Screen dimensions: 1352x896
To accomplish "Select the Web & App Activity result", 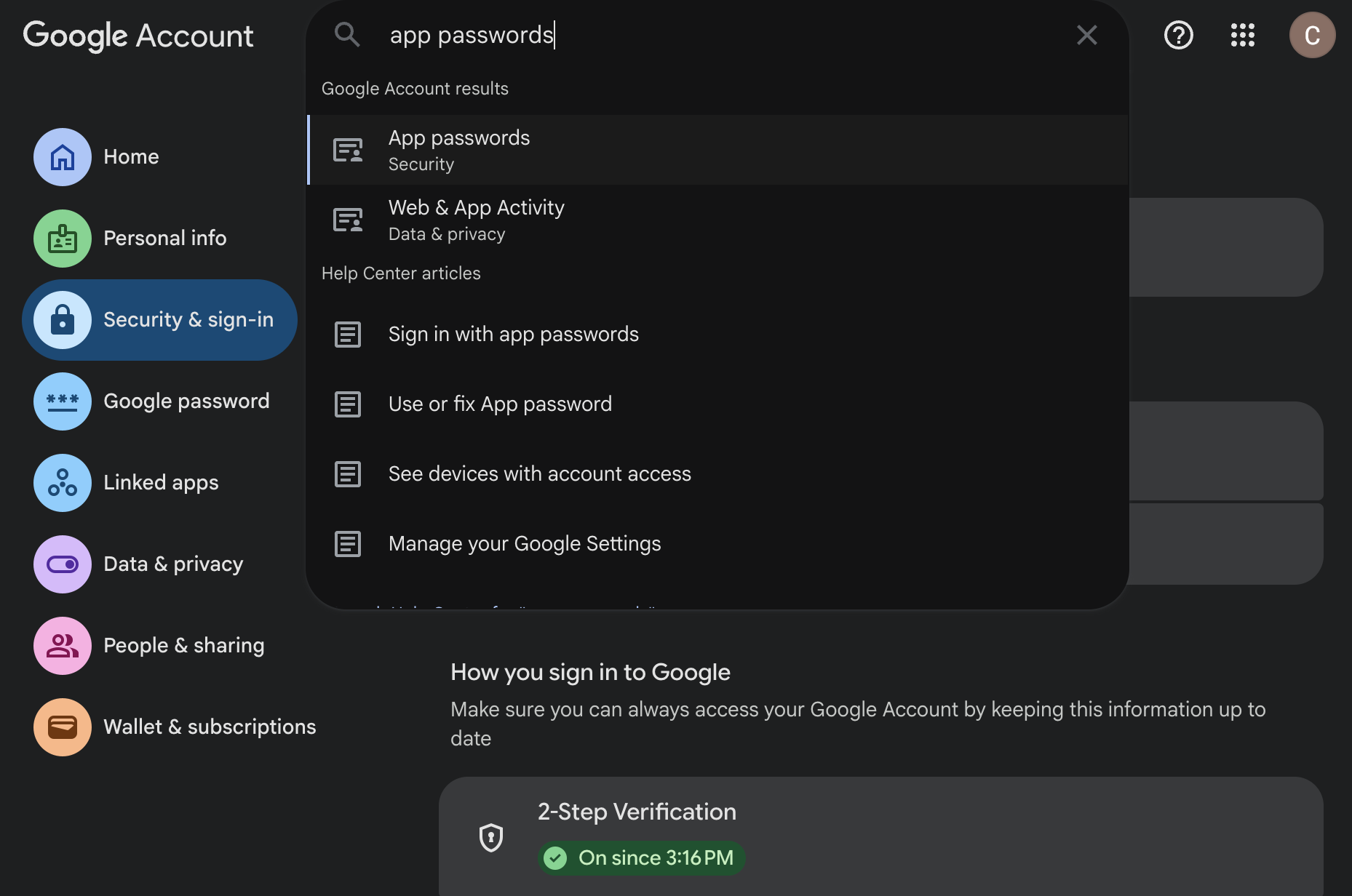I will 717,220.
